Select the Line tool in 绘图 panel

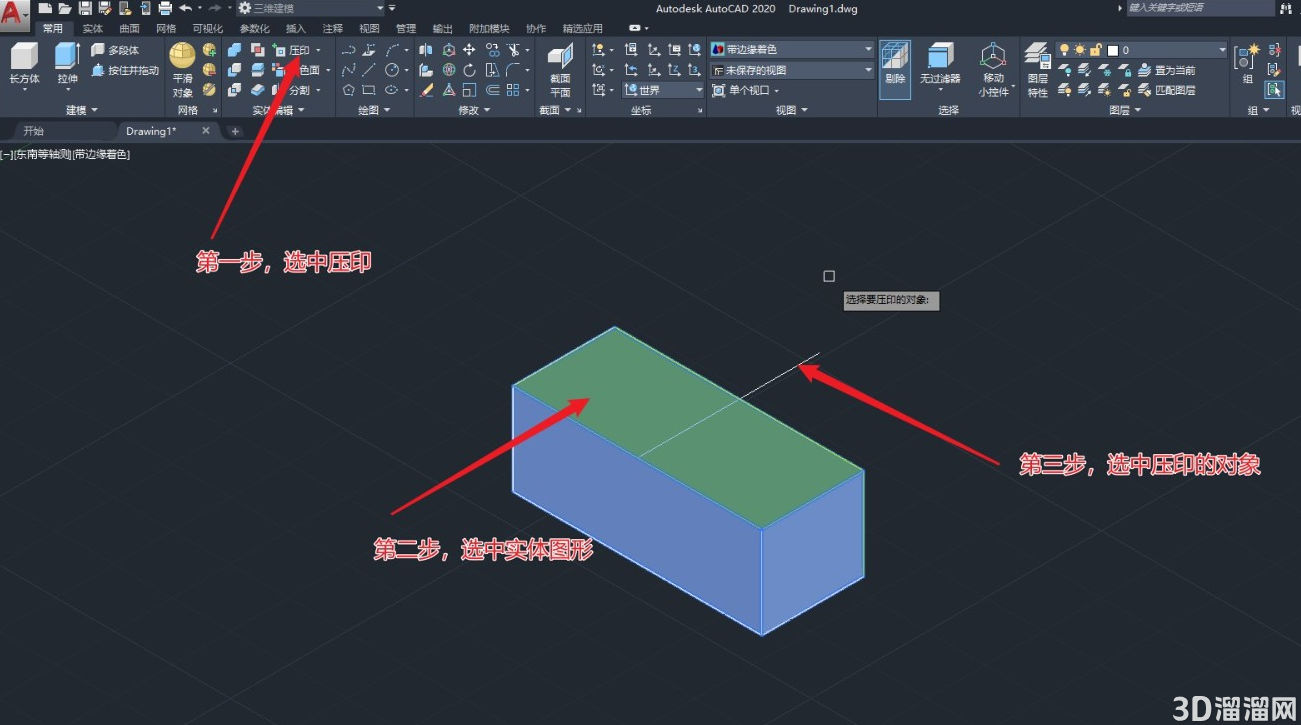(x=369, y=70)
